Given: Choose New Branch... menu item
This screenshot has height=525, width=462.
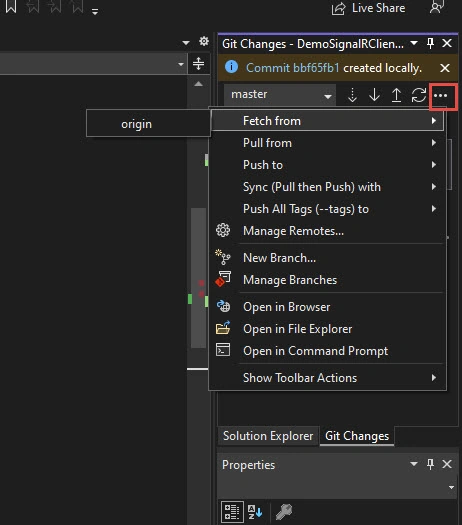Looking at the screenshot, I should (x=327, y=258).
